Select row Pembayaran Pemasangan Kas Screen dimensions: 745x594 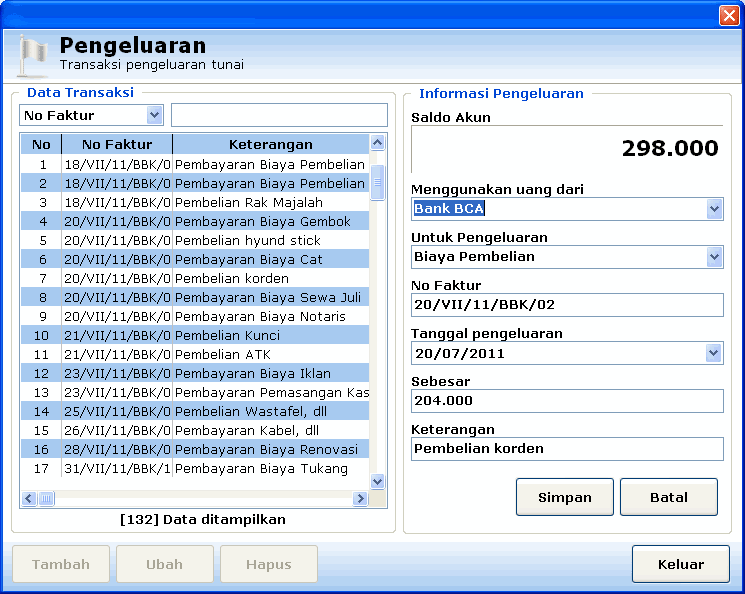[x=195, y=393]
